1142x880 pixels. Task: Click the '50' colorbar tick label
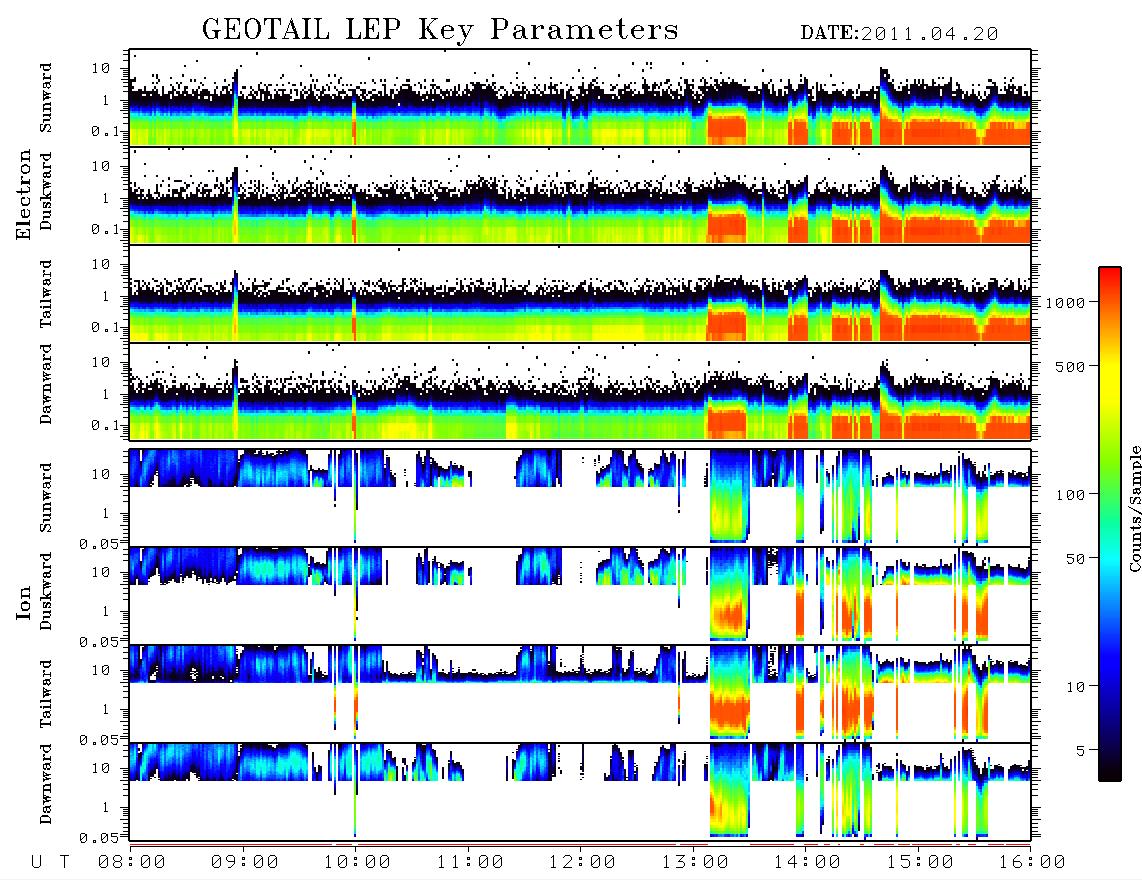pyautogui.click(x=1075, y=559)
